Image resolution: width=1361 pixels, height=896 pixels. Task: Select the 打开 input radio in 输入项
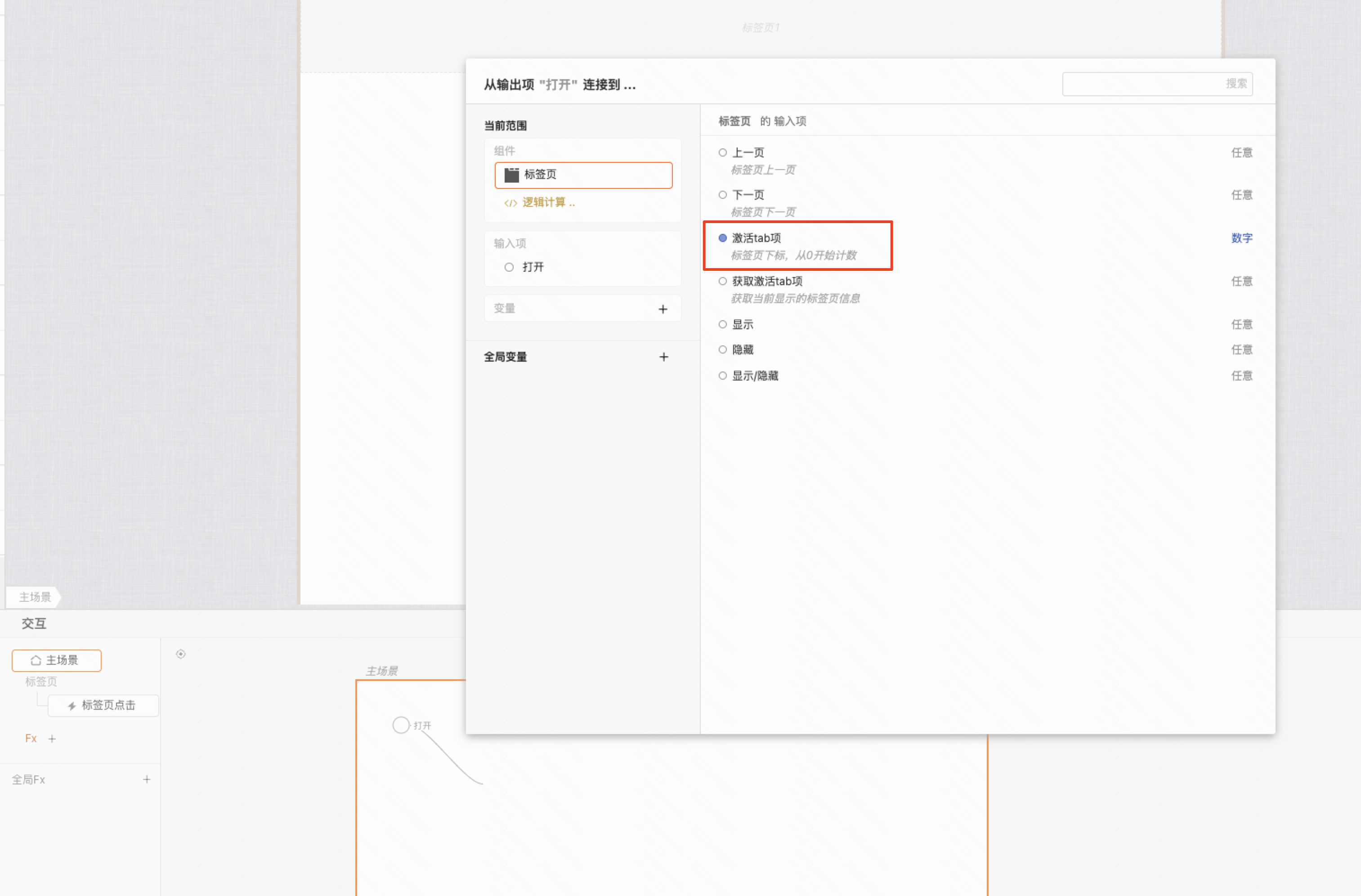pyautogui.click(x=509, y=267)
